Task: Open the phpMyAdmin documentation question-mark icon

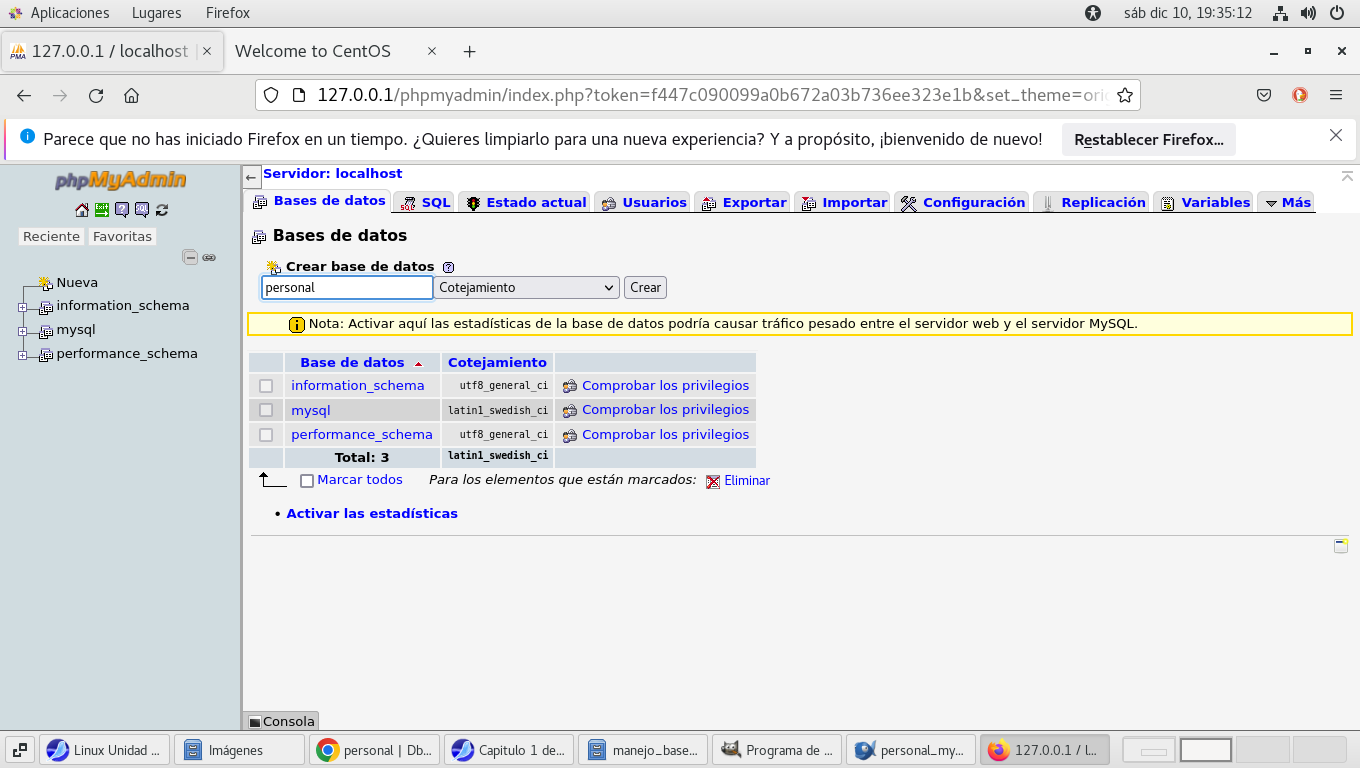Action: [x=122, y=210]
